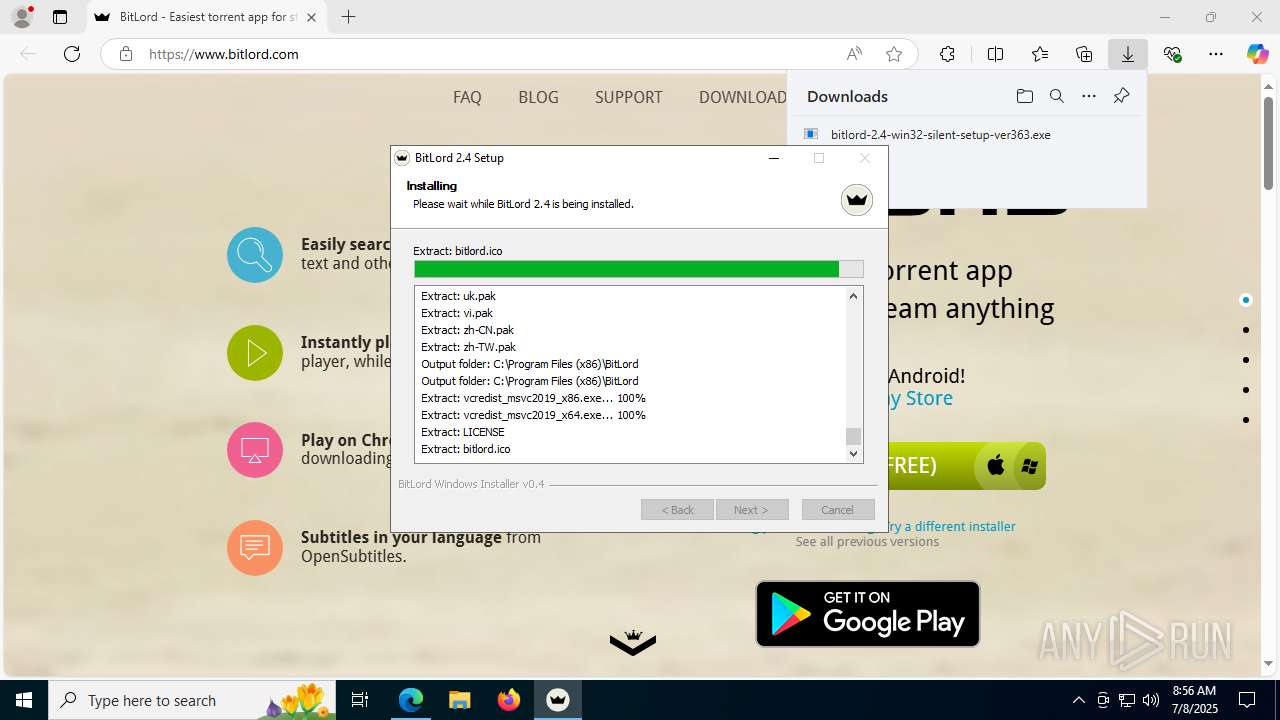Add this page to favorites star
Image resolution: width=1280 pixels, height=720 pixels.
pyautogui.click(x=894, y=54)
